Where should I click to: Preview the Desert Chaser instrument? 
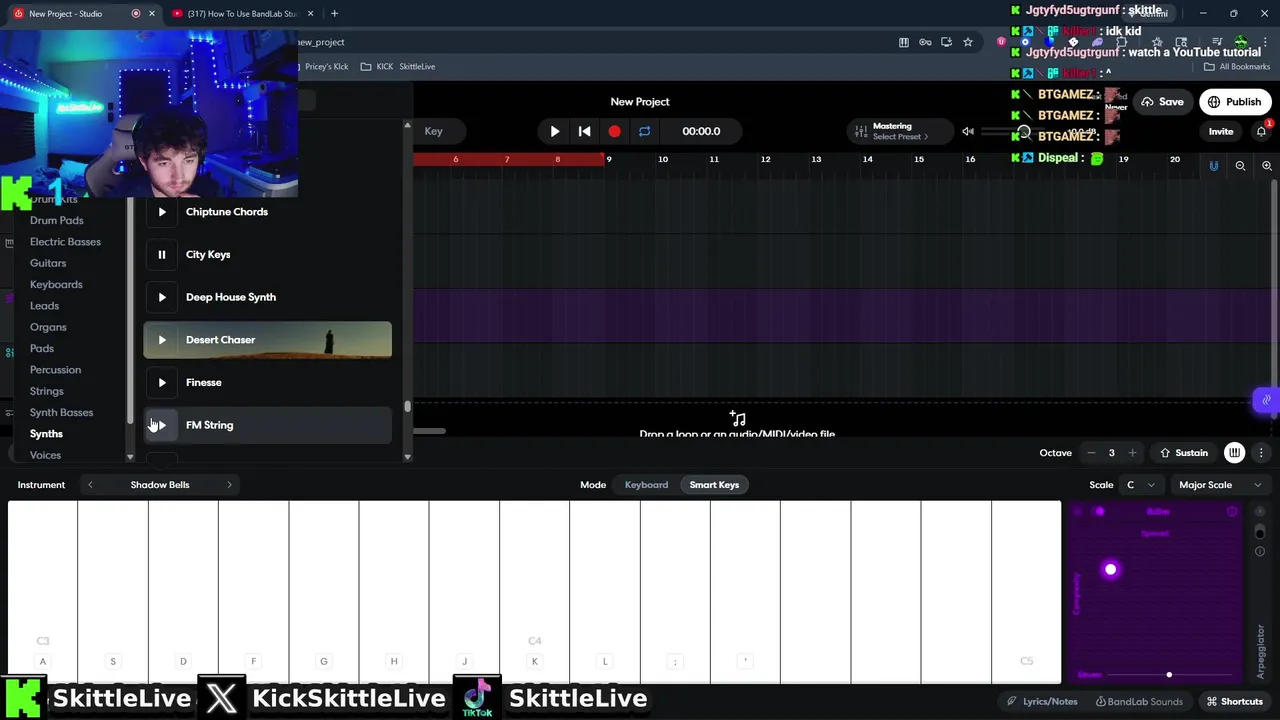tap(162, 340)
